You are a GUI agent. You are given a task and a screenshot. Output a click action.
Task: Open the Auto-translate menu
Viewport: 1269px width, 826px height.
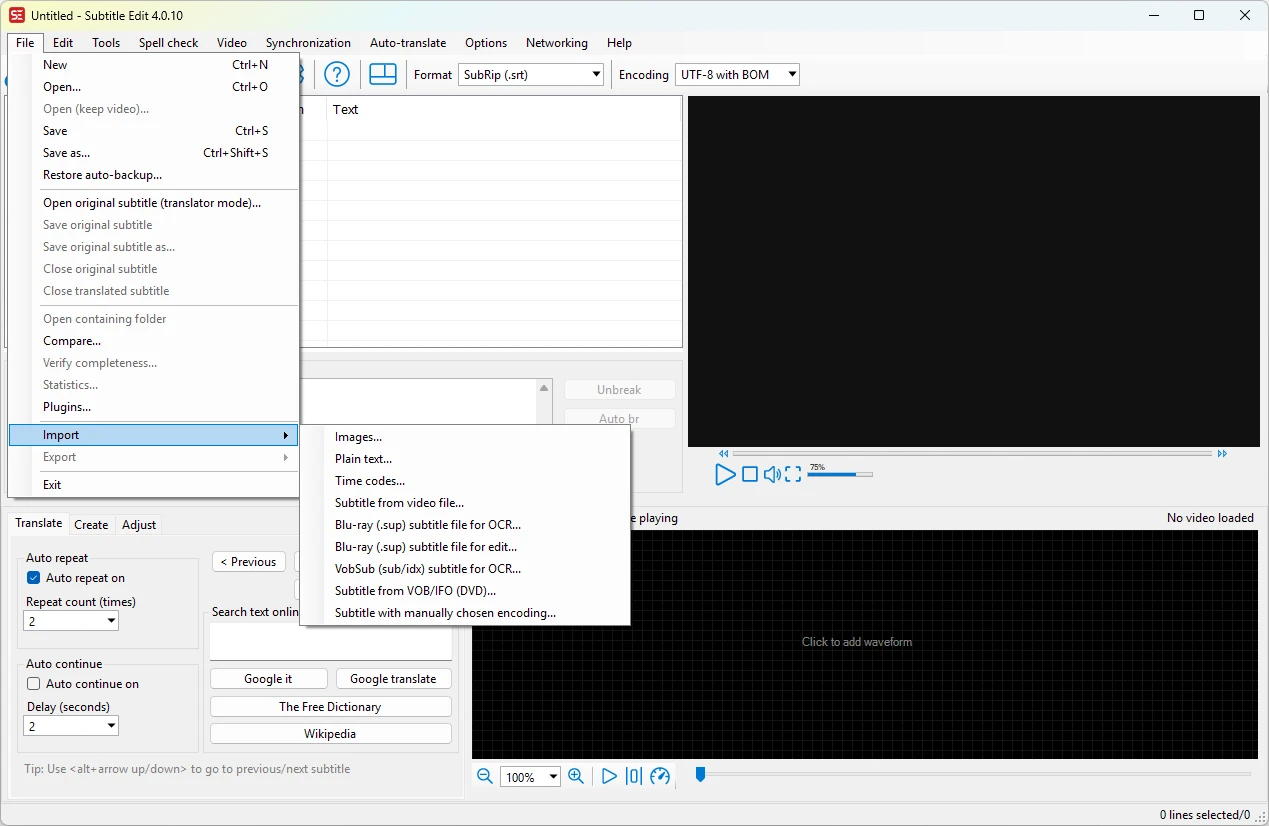coord(408,43)
